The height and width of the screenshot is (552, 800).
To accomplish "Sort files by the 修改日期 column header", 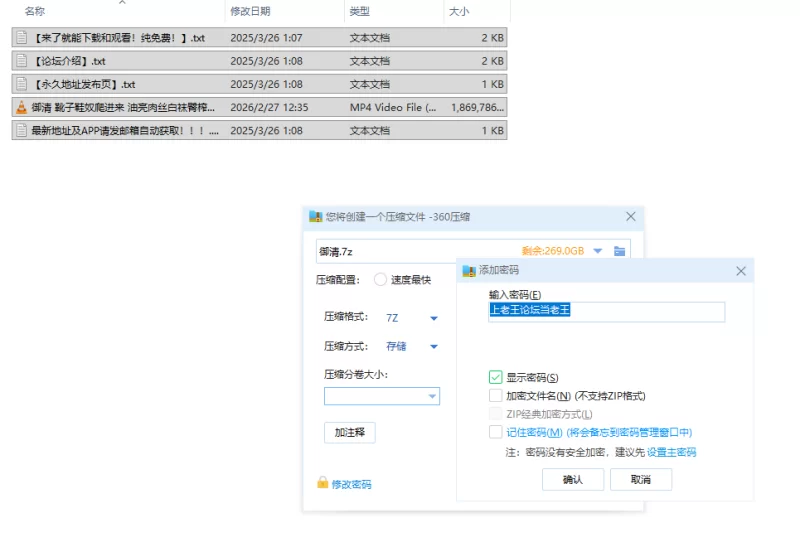I will tap(250, 11).
